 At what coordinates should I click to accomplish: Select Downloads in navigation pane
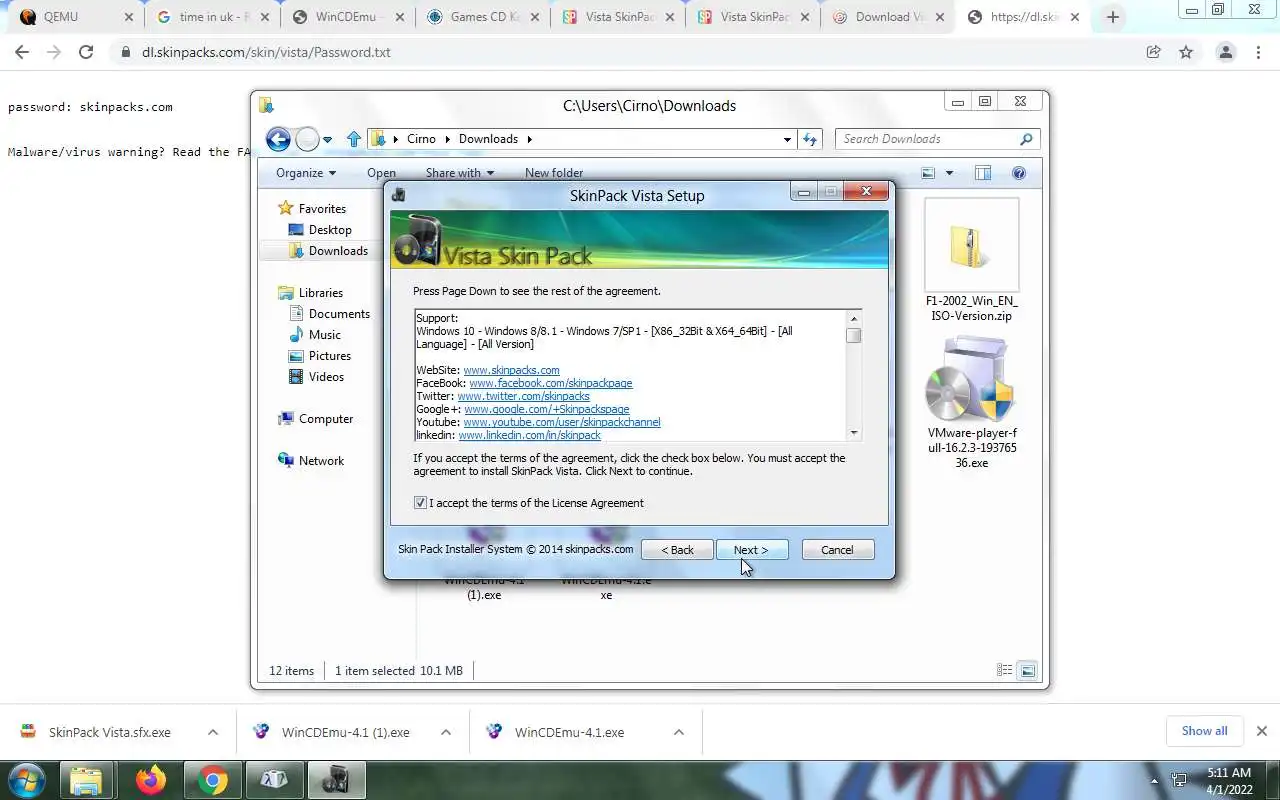pyautogui.click(x=338, y=251)
